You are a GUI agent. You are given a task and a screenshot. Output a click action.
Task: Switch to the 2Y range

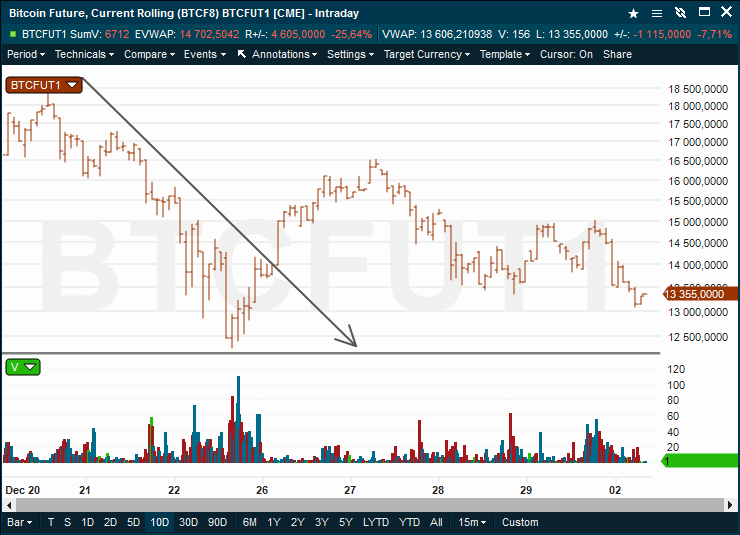pos(297,522)
